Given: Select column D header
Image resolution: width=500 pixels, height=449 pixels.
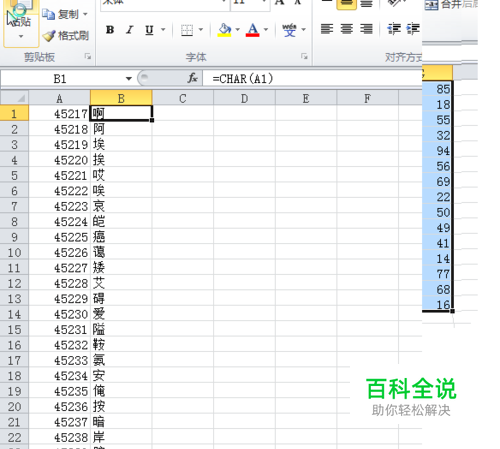Looking at the screenshot, I should [x=244, y=98].
